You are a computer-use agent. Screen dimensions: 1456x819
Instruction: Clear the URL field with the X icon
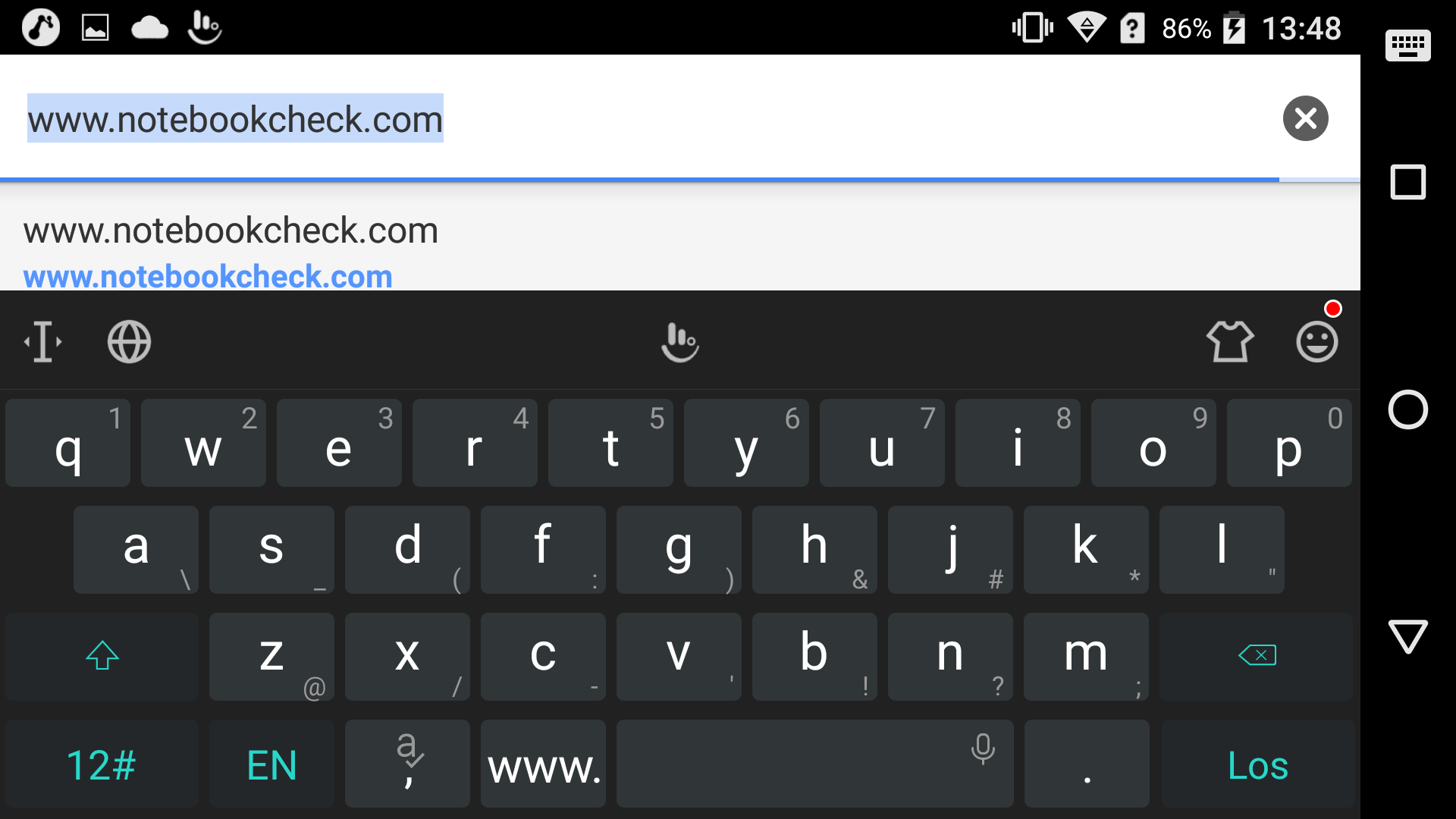(1305, 118)
